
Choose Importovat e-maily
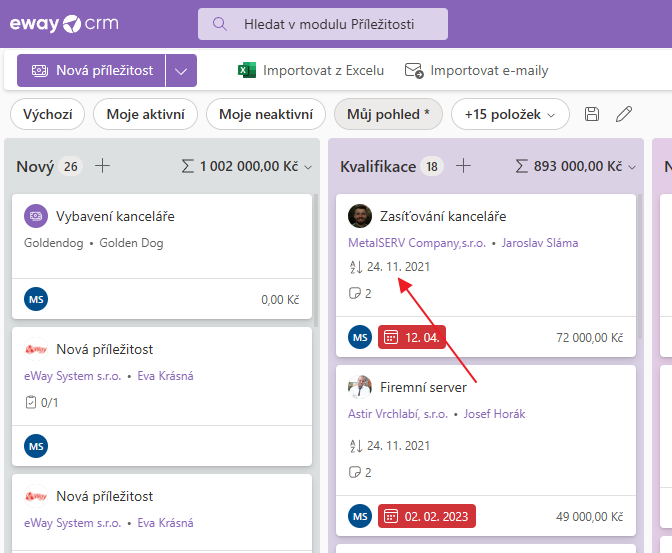click(x=489, y=70)
